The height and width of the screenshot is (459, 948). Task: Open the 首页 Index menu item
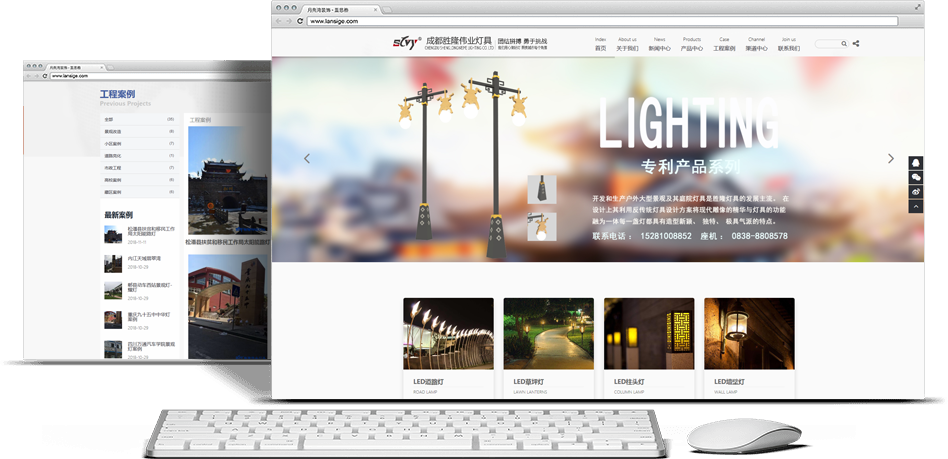click(600, 44)
